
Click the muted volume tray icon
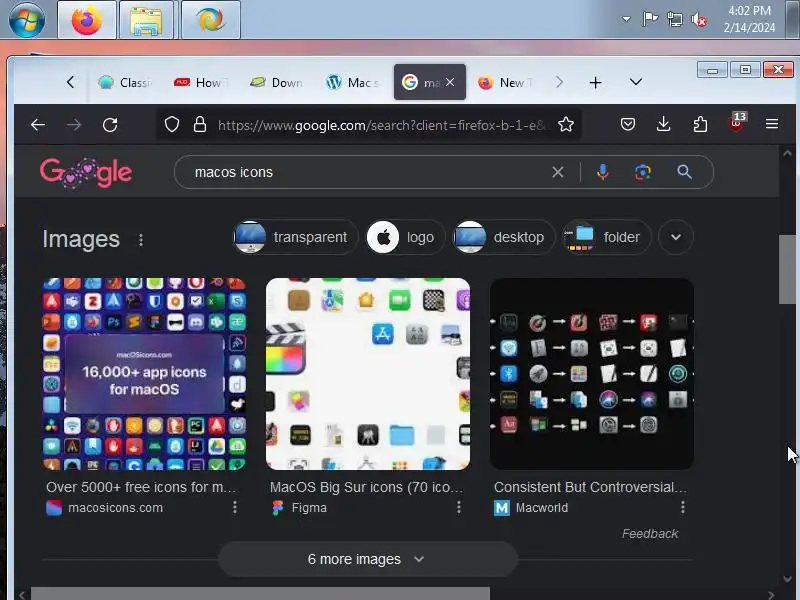coord(699,20)
